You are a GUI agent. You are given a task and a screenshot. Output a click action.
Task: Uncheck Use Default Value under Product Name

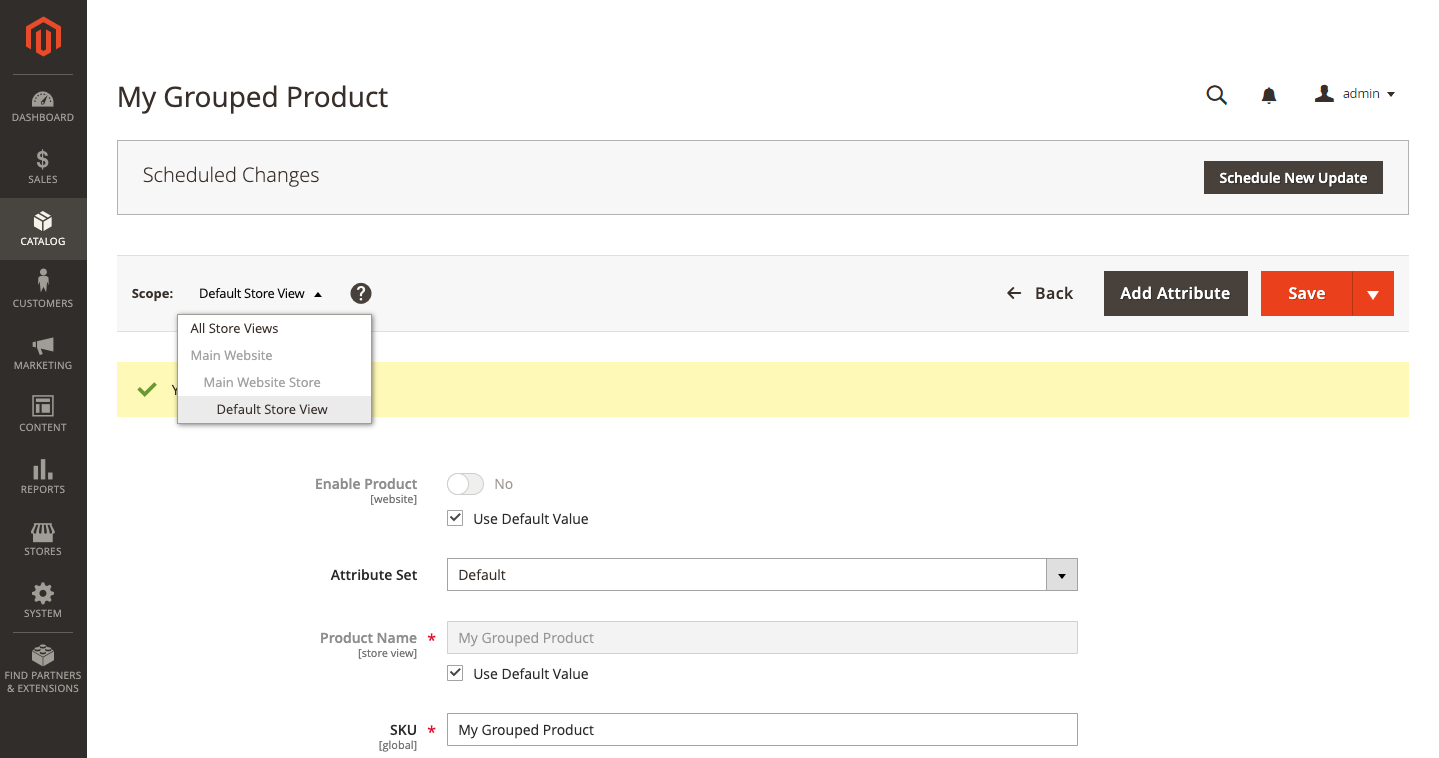[455, 672]
